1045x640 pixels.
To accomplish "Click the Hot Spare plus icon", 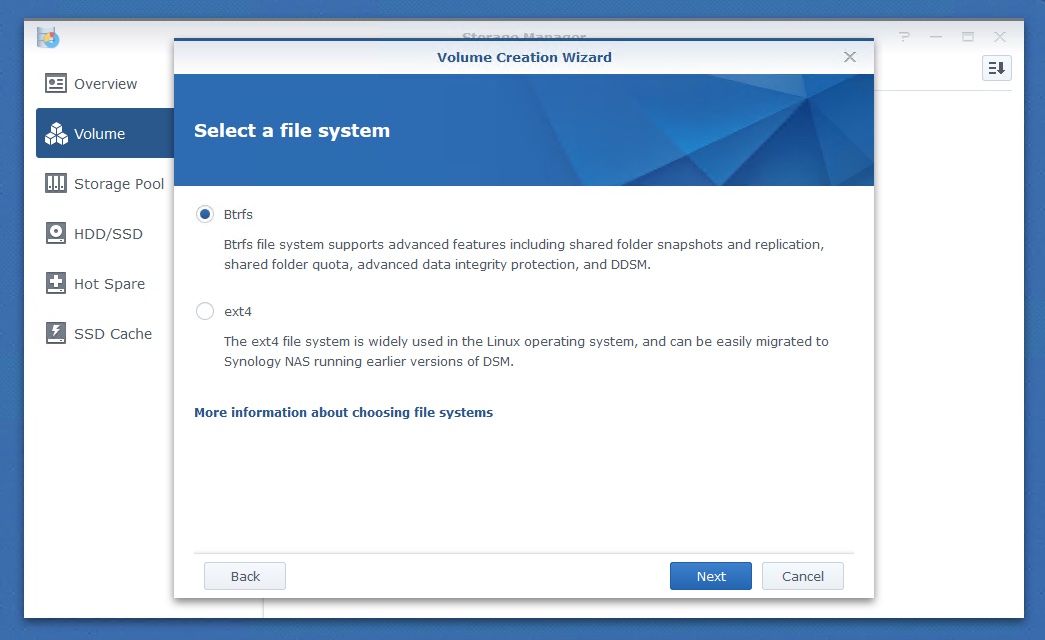I will pyautogui.click(x=56, y=284).
